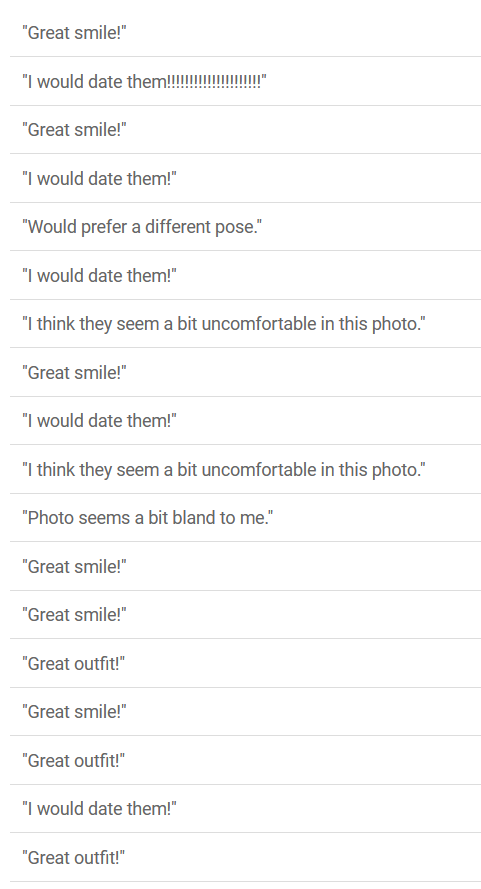Select the second "seem a bit uncomfortable" comment
This screenshot has height=889, width=481.
[x=245, y=469]
